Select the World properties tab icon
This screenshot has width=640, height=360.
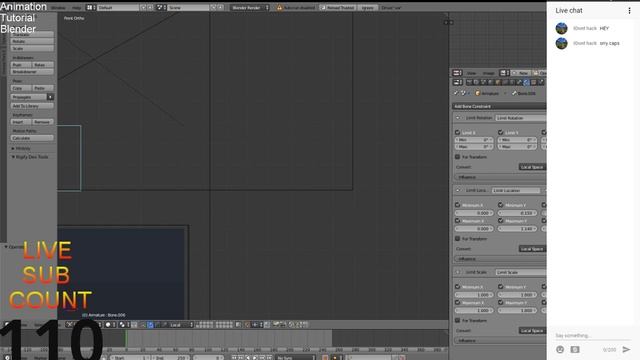(x=491, y=82)
